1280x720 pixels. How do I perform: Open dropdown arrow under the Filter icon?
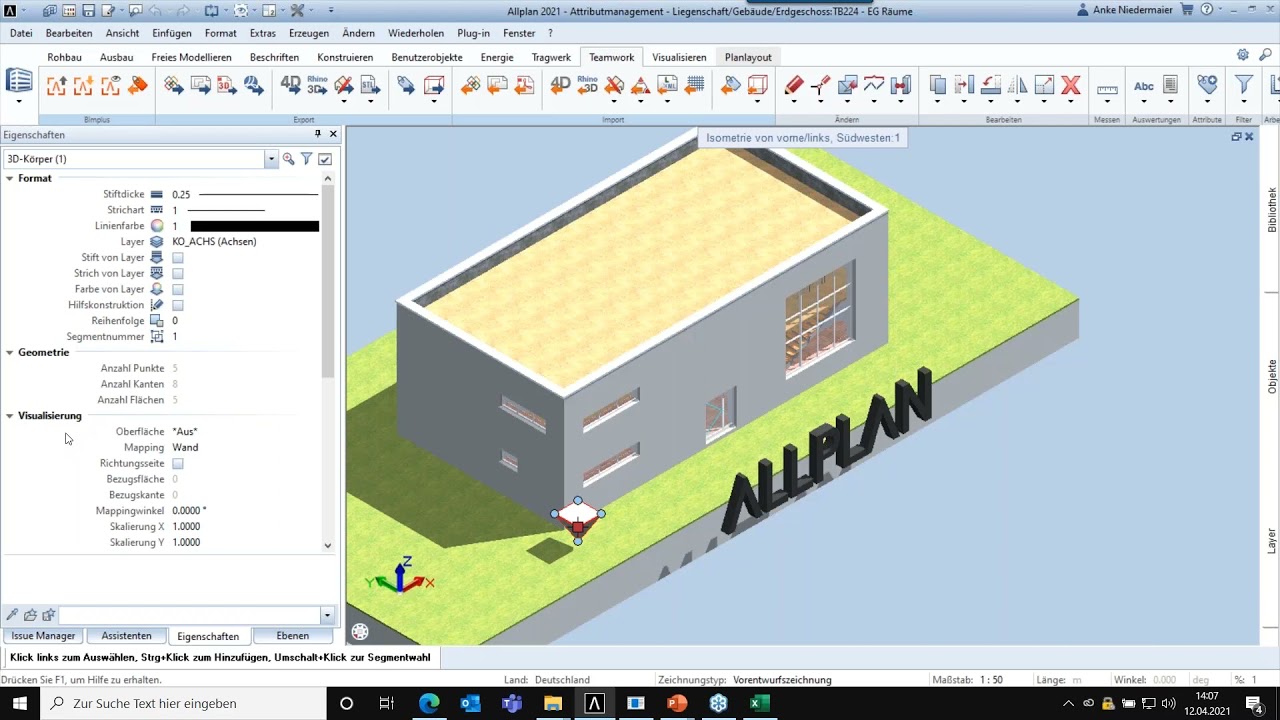click(x=1244, y=102)
